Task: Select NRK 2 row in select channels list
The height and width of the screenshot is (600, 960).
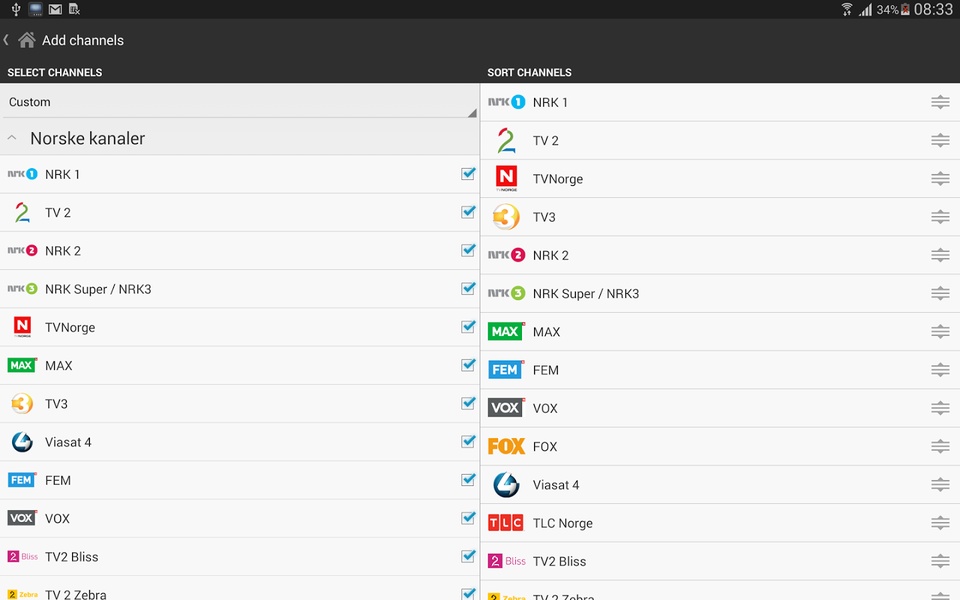Action: tap(239, 250)
